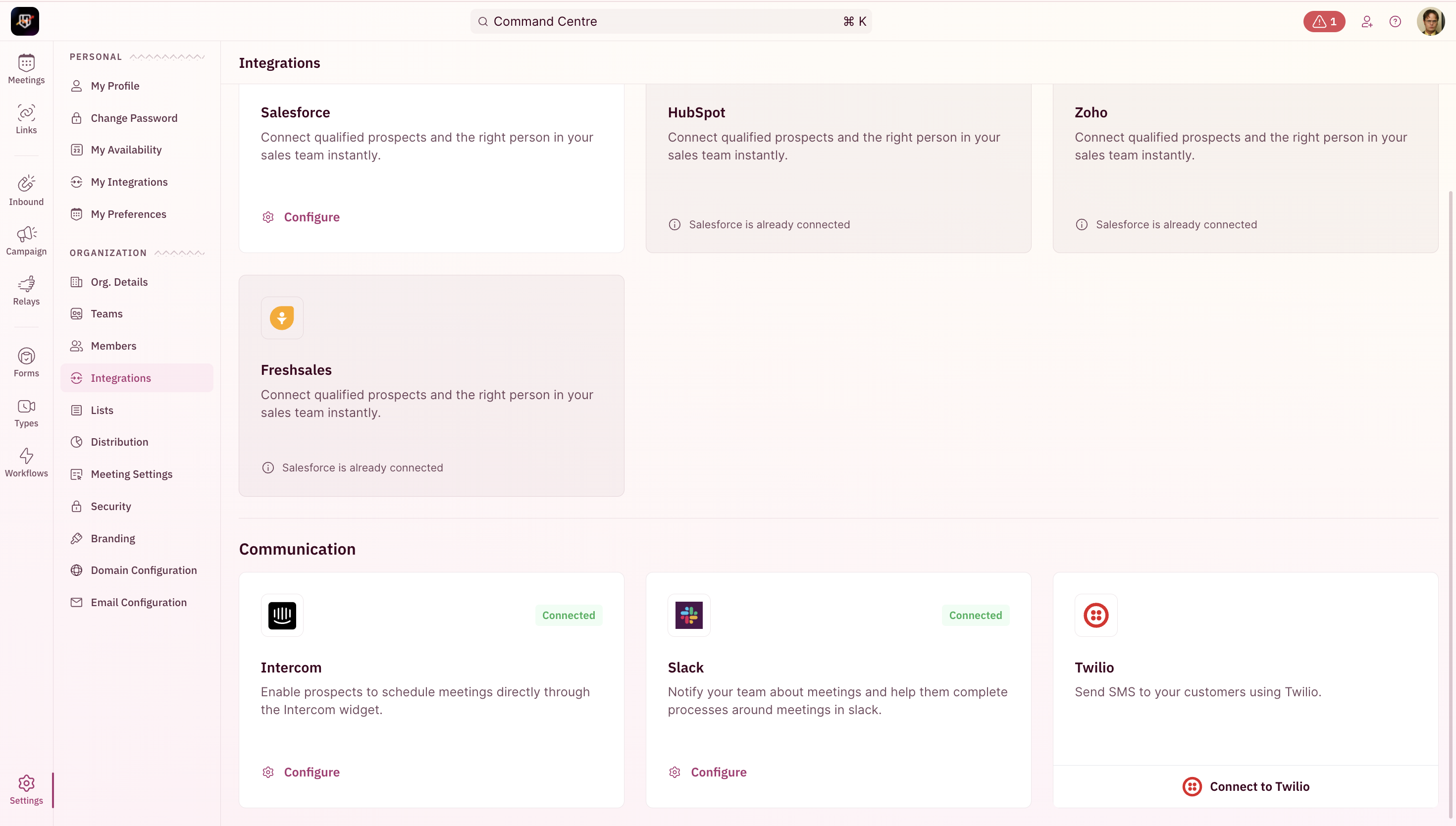This screenshot has width=1456, height=826.
Task: Open Meeting Settings in sidebar
Action: click(131, 474)
